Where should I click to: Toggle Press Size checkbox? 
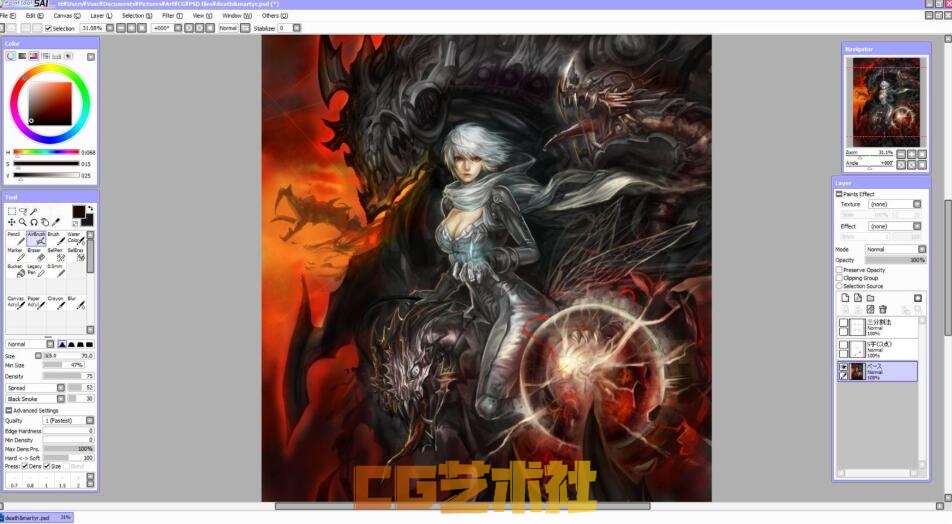coord(47,466)
